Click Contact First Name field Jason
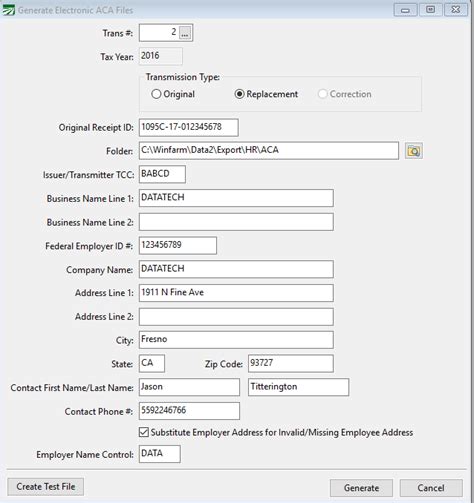The width and height of the screenshot is (474, 503). point(189,387)
